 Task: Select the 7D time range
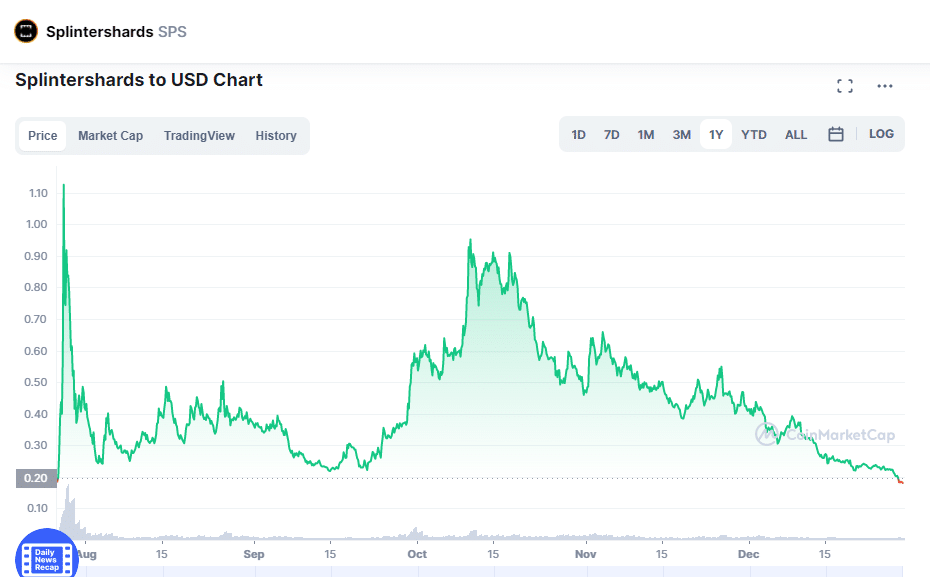click(611, 135)
